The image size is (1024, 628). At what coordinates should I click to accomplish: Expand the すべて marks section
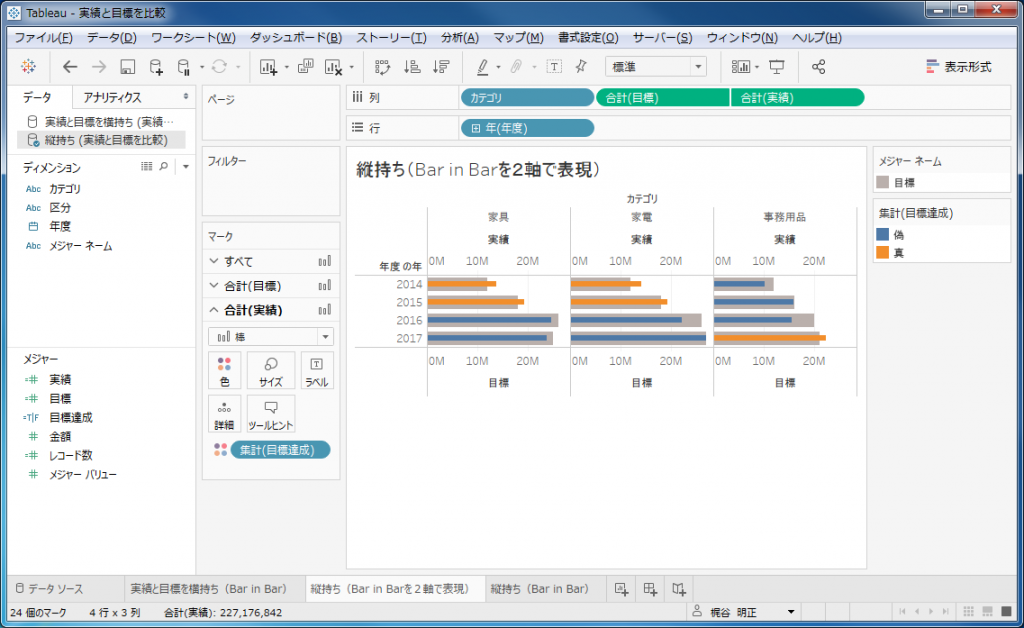pyautogui.click(x=213, y=261)
